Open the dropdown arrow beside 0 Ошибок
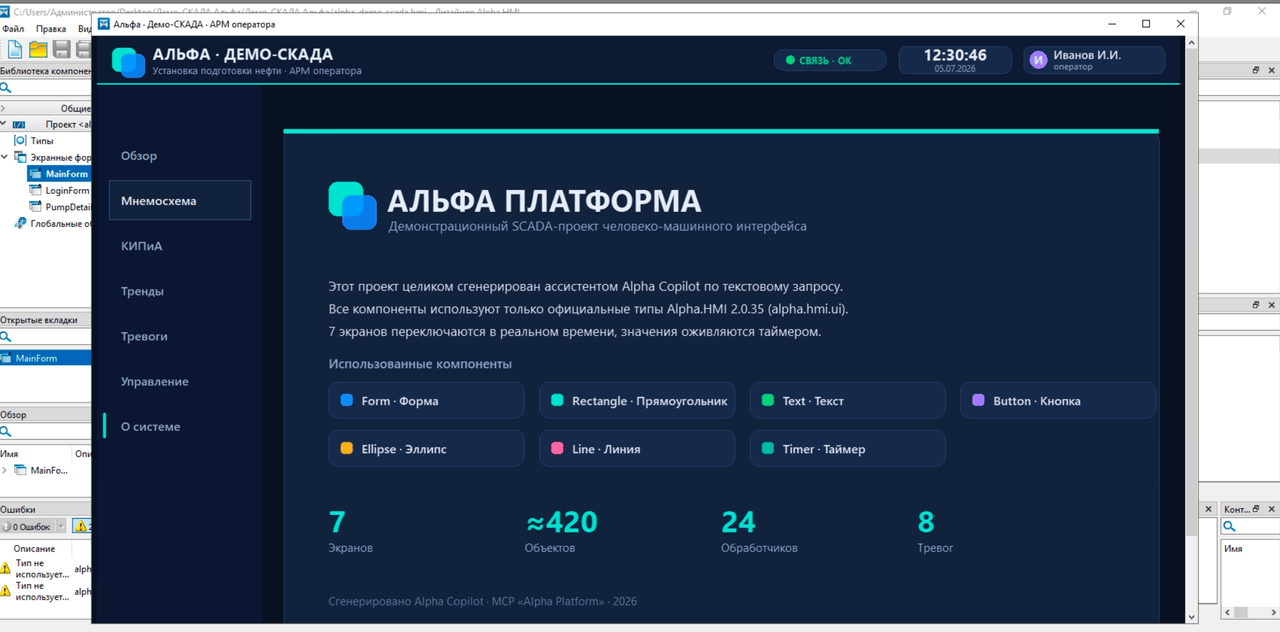The height and width of the screenshot is (632, 1280). [61, 526]
